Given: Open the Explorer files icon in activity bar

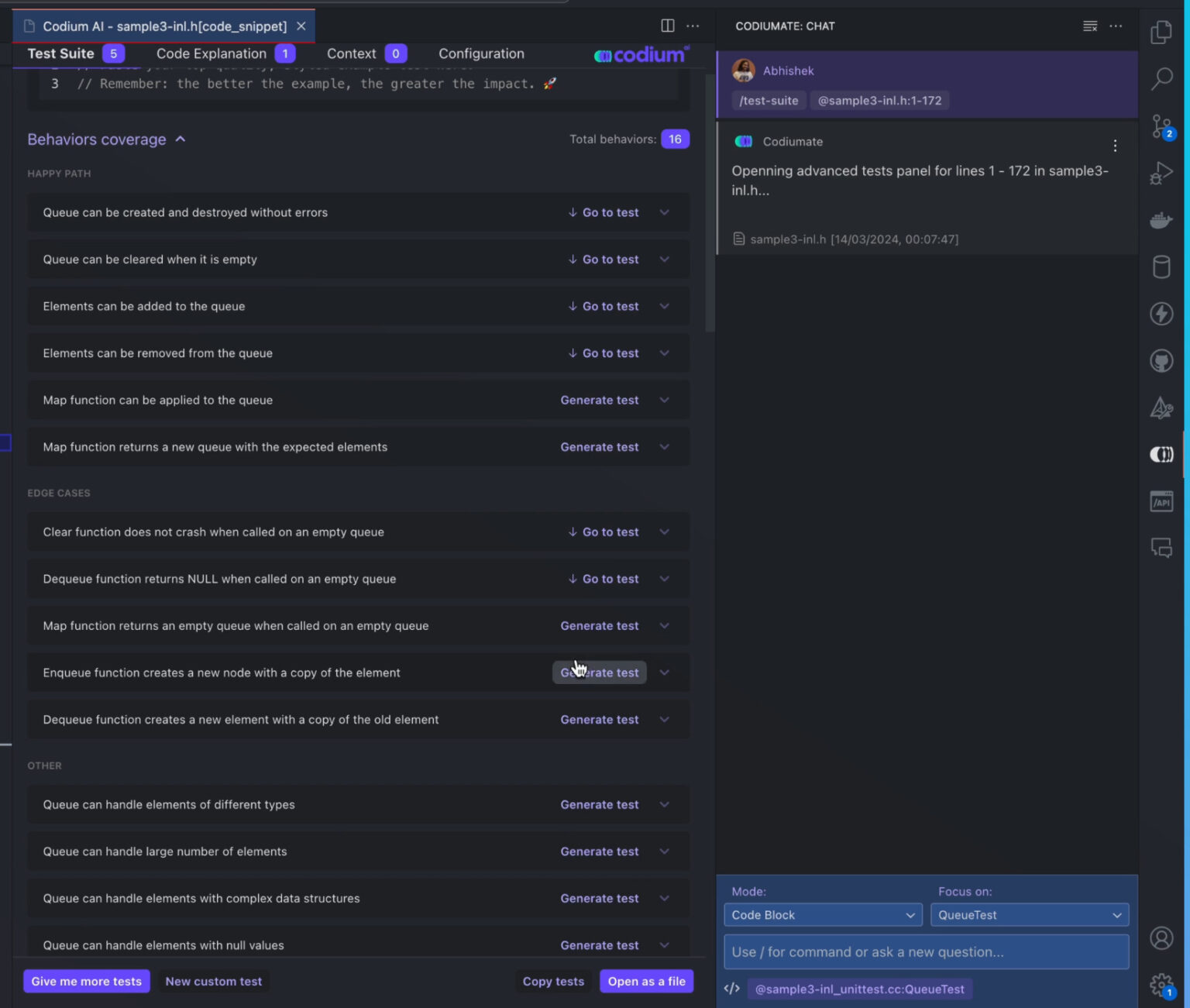Looking at the screenshot, I should [1161, 33].
